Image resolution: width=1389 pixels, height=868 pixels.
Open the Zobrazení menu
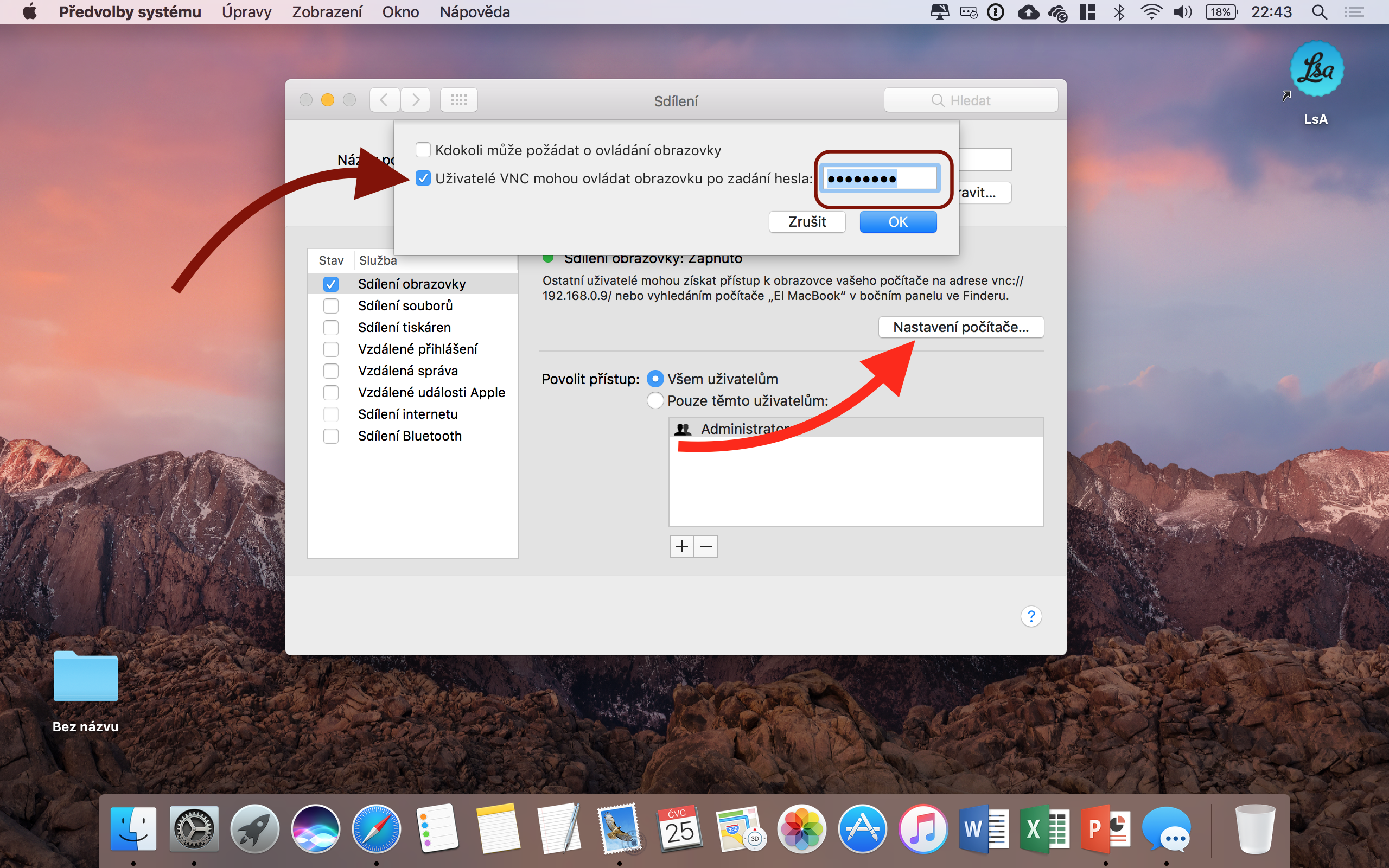click(327, 12)
